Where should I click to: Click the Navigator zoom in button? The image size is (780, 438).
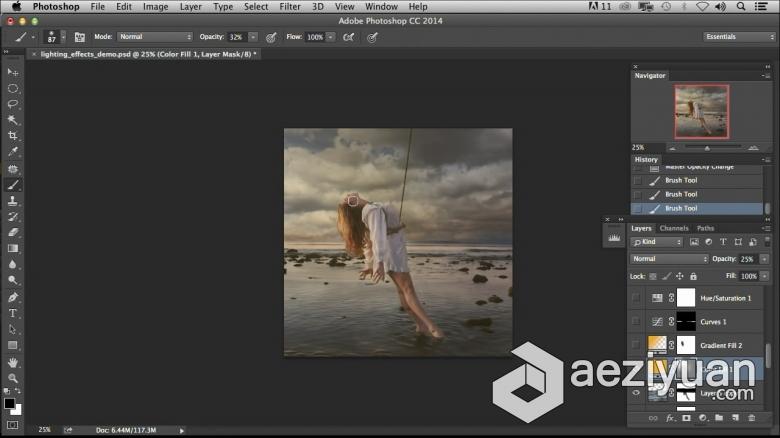[x=753, y=148]
